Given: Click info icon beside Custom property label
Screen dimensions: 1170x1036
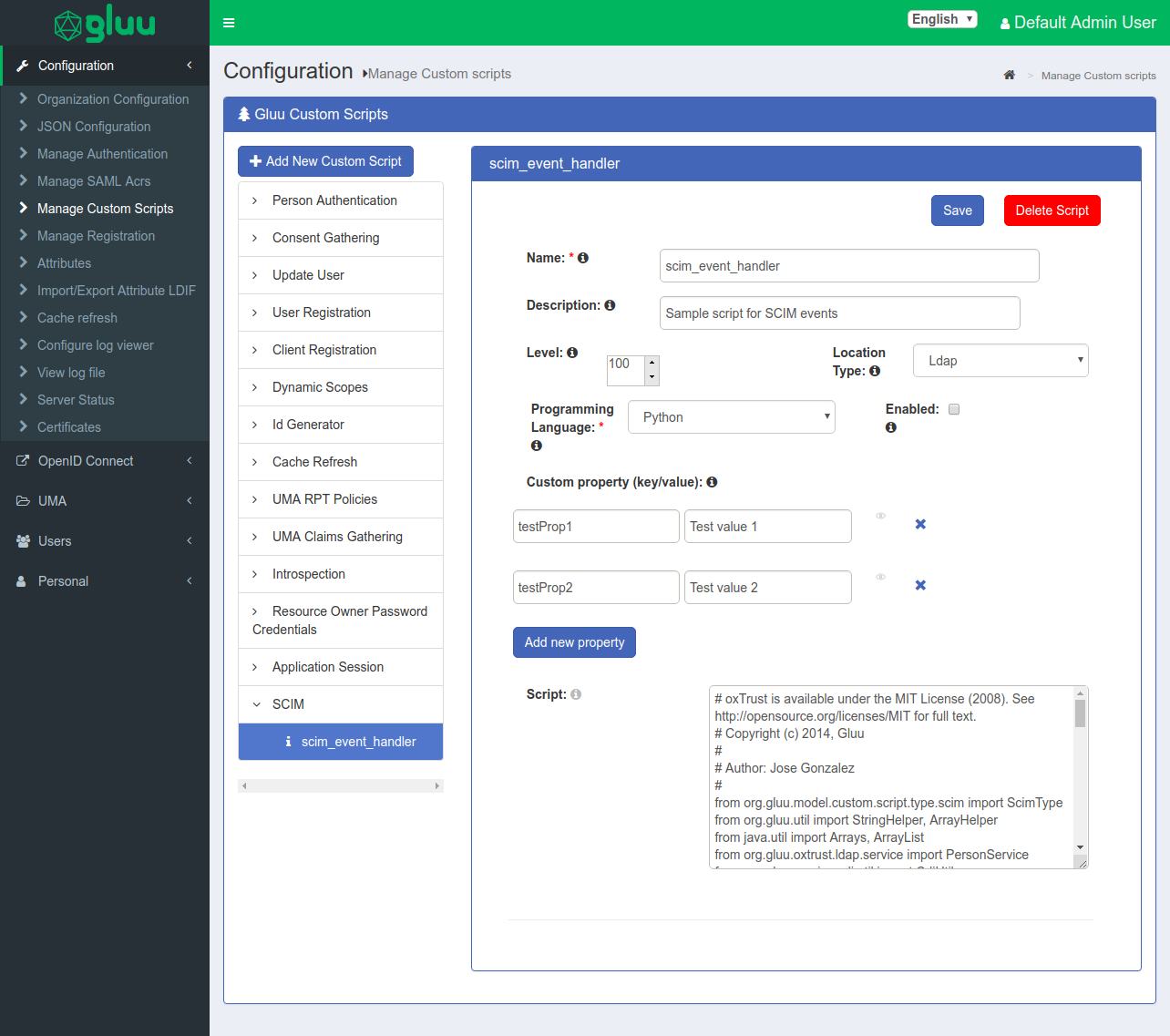Looking at the screenshot, I should pos(712,482).
